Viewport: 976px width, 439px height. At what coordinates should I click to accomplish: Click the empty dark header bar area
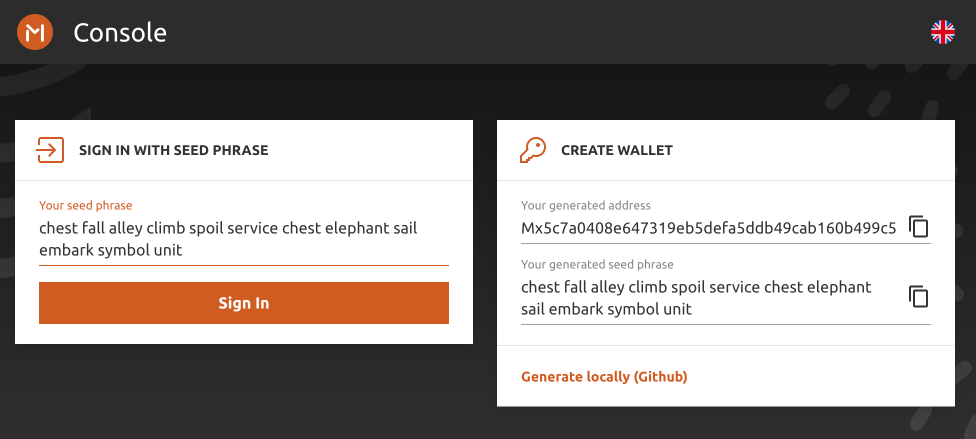(x=550, y=32)
